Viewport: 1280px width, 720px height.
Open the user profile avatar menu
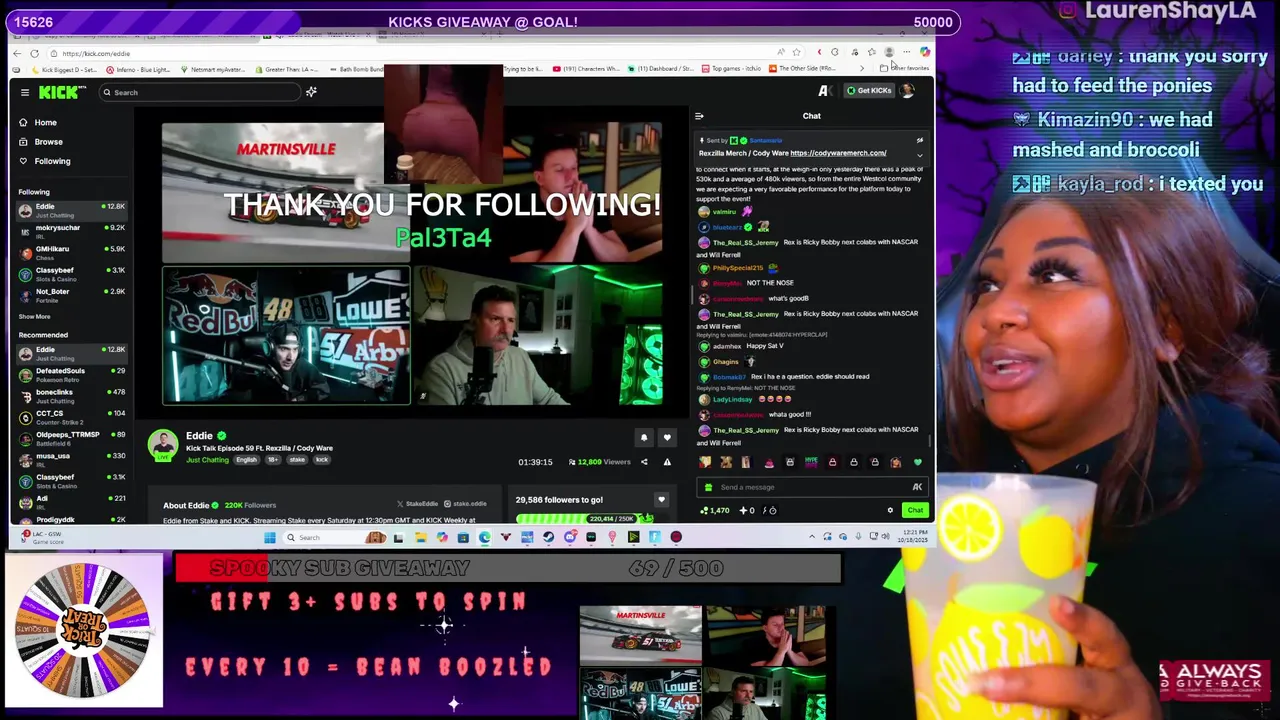[x=907, y=90]
